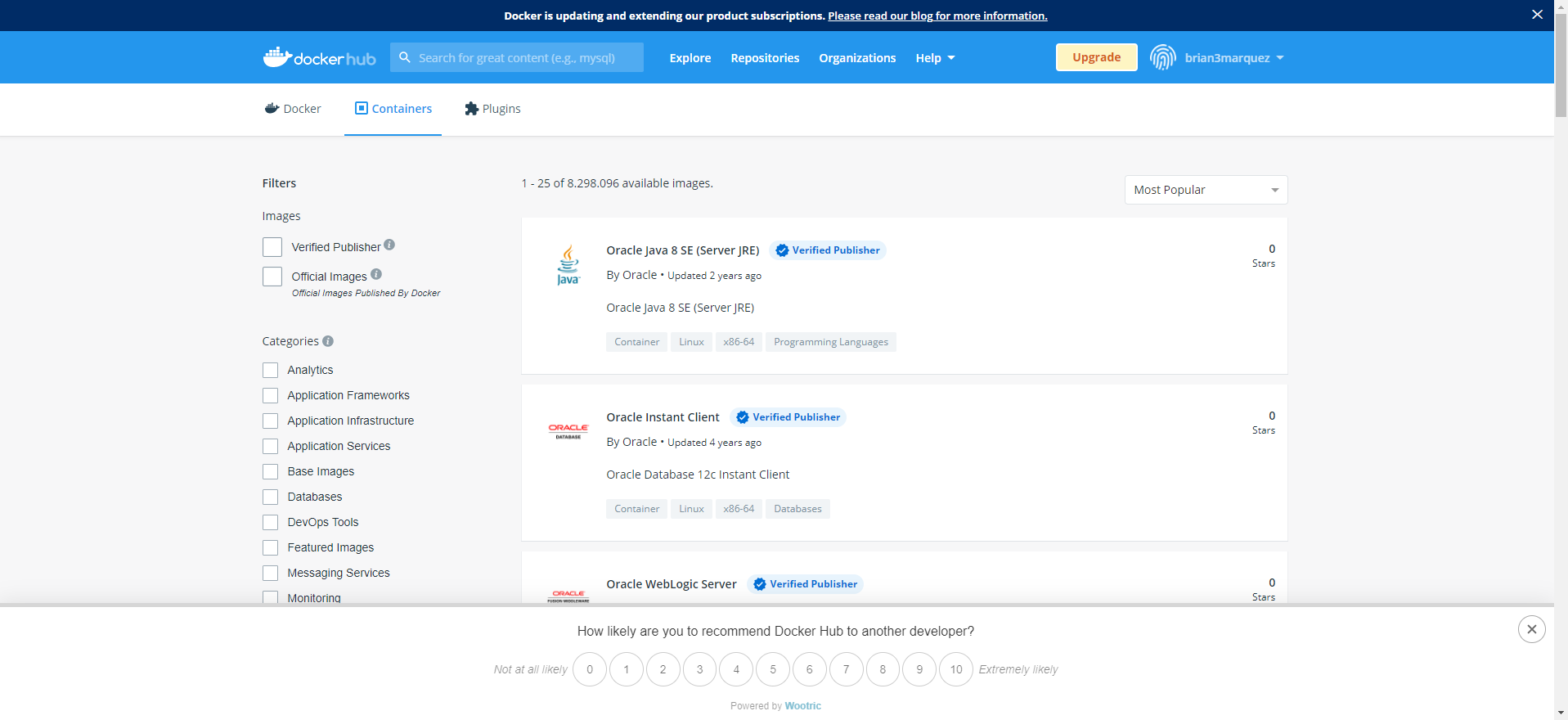1568x720 pixels.
Task: Check the Application Services category
Action: point(270,447)
